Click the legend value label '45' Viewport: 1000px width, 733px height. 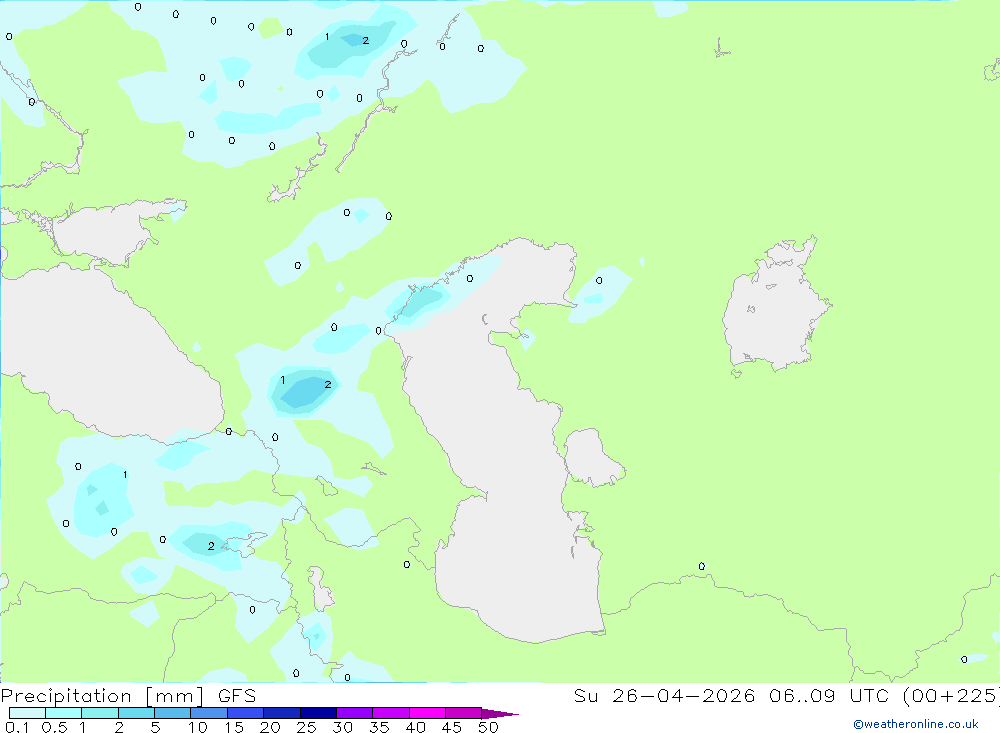pos(452,727)
